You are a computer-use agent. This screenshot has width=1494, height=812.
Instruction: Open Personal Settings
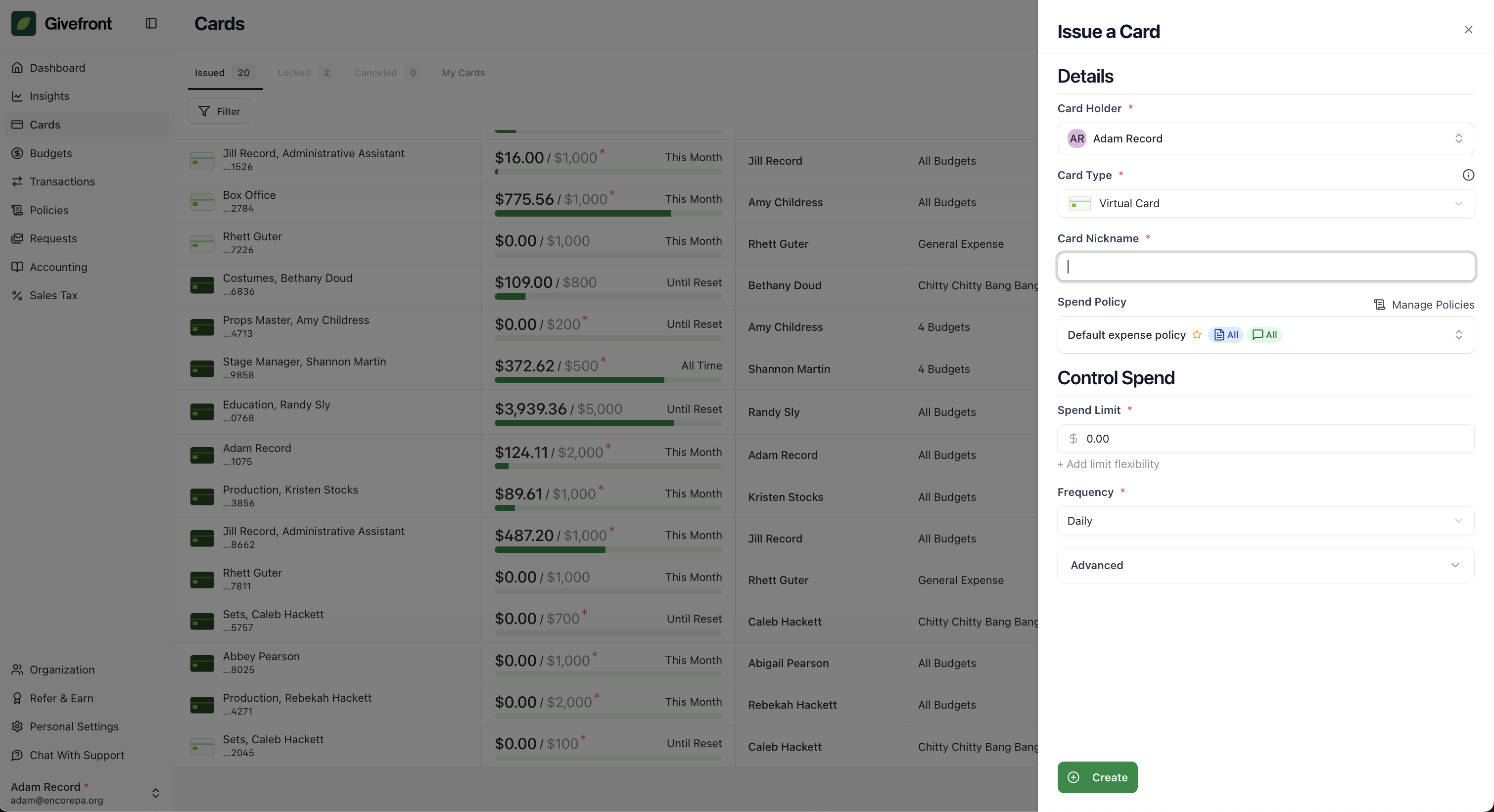[x=74, y=727]
